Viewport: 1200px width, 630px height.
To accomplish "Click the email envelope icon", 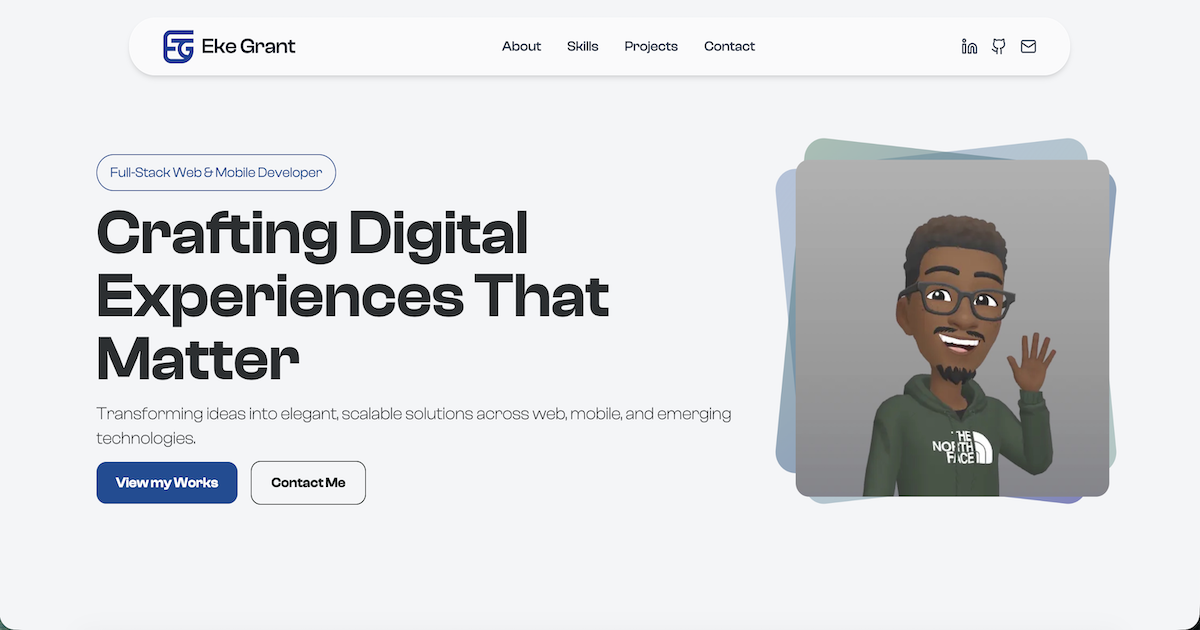I will 1028,46.
